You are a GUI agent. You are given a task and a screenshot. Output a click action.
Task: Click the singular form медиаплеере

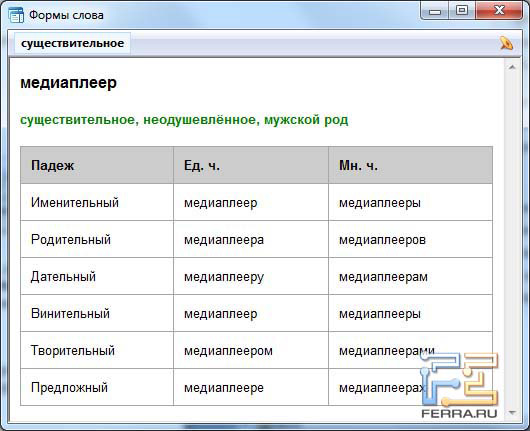coord(224,388)
